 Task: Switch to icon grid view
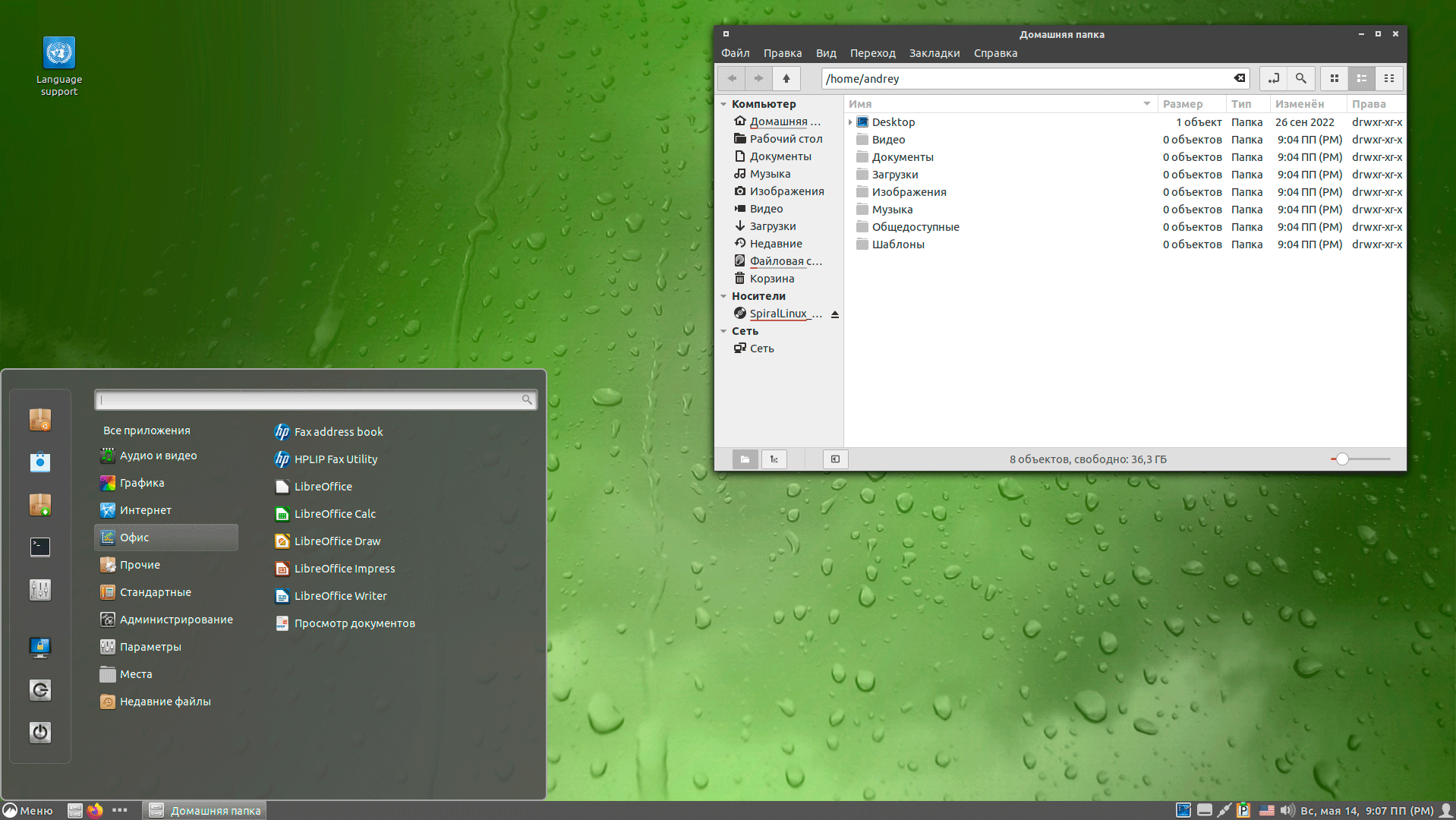point(1335,78)
